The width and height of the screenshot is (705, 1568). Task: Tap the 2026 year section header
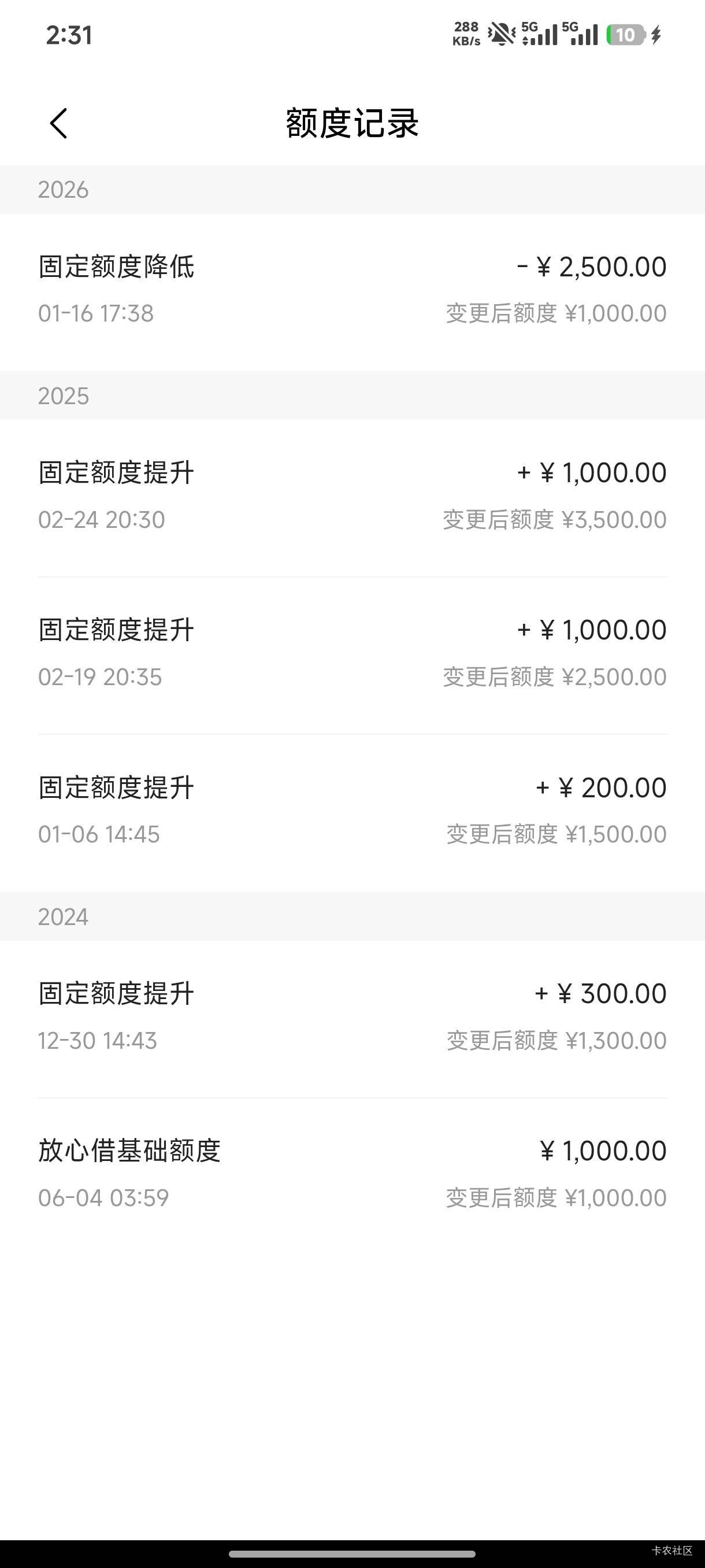(x=63, y=190)
